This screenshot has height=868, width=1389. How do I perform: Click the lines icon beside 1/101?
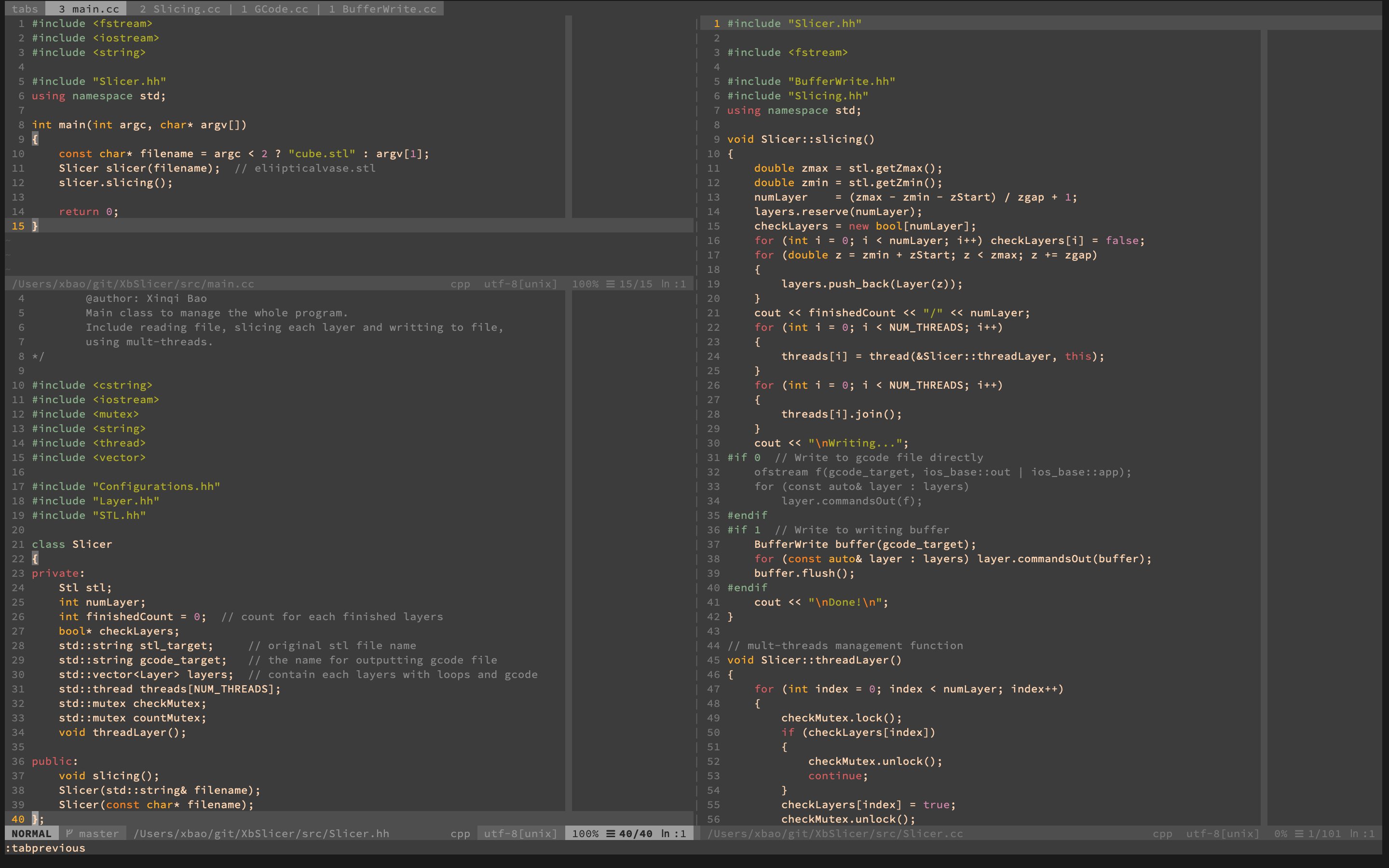point(1299,833)
